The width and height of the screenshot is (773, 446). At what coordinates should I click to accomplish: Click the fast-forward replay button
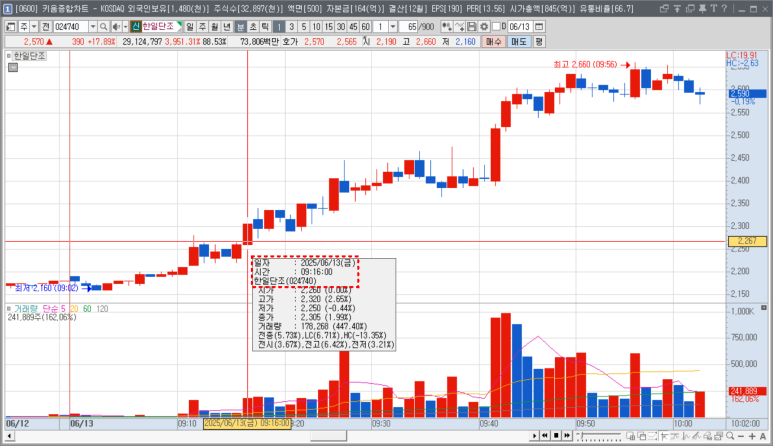tap(566, 436)
